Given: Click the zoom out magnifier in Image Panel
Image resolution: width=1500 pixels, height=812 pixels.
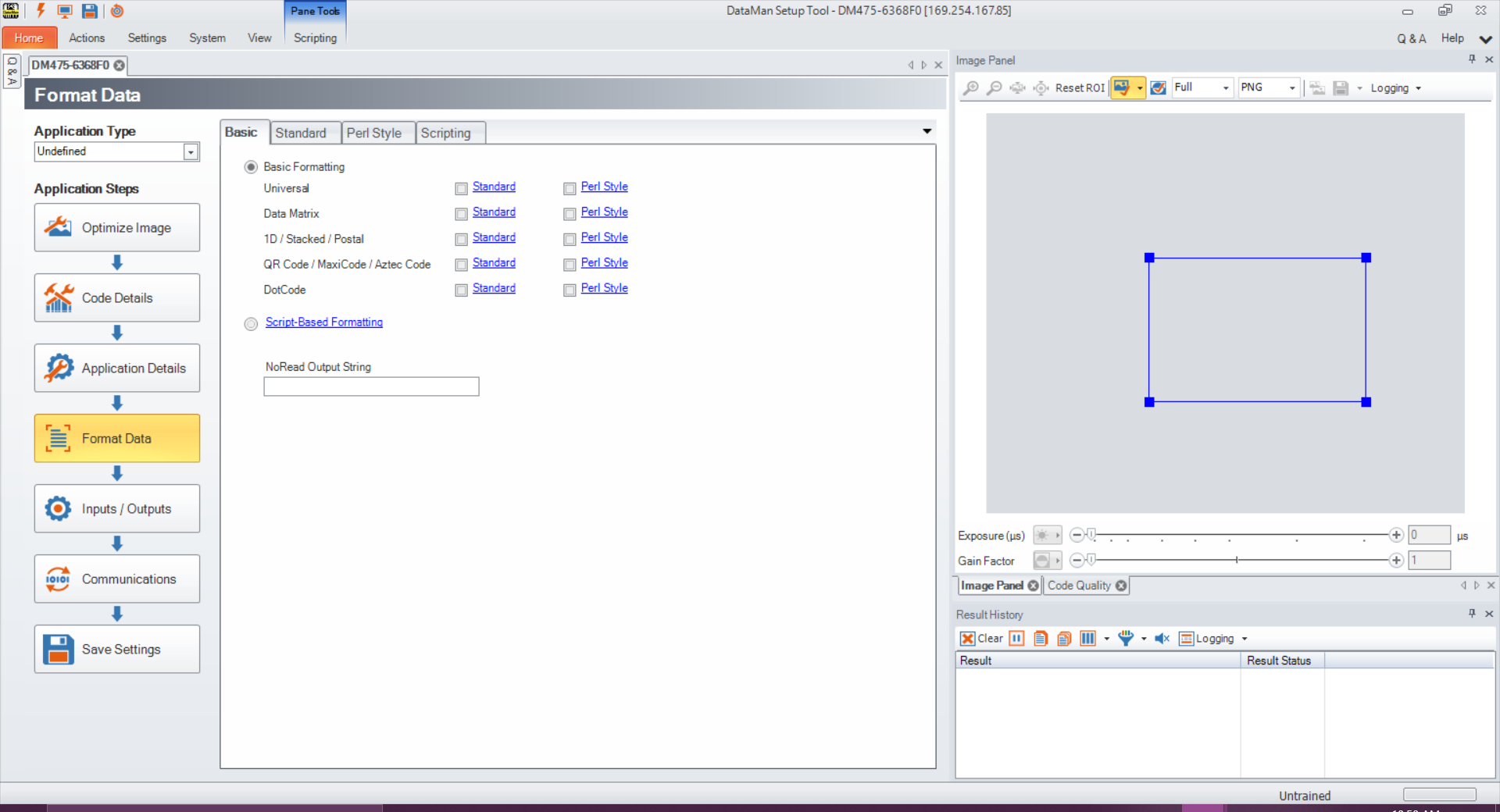Looking at the screenshot, I should (x=994, y=88).
